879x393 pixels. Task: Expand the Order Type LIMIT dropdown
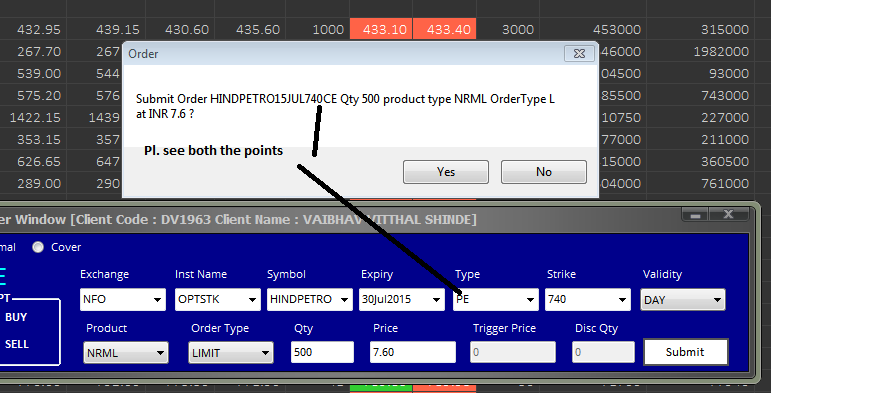(230, 353)
